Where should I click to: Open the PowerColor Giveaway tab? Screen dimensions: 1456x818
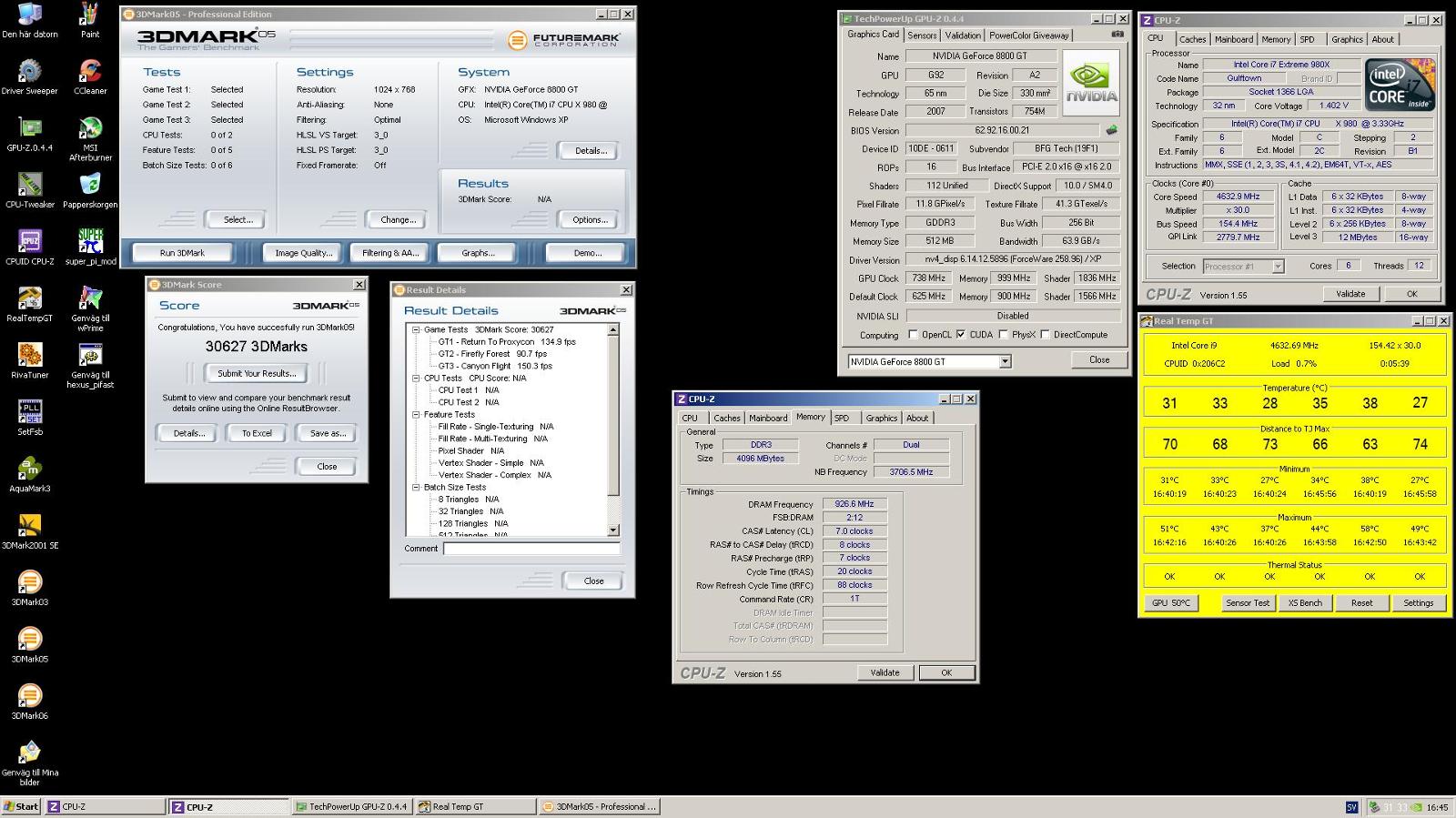1029,35
